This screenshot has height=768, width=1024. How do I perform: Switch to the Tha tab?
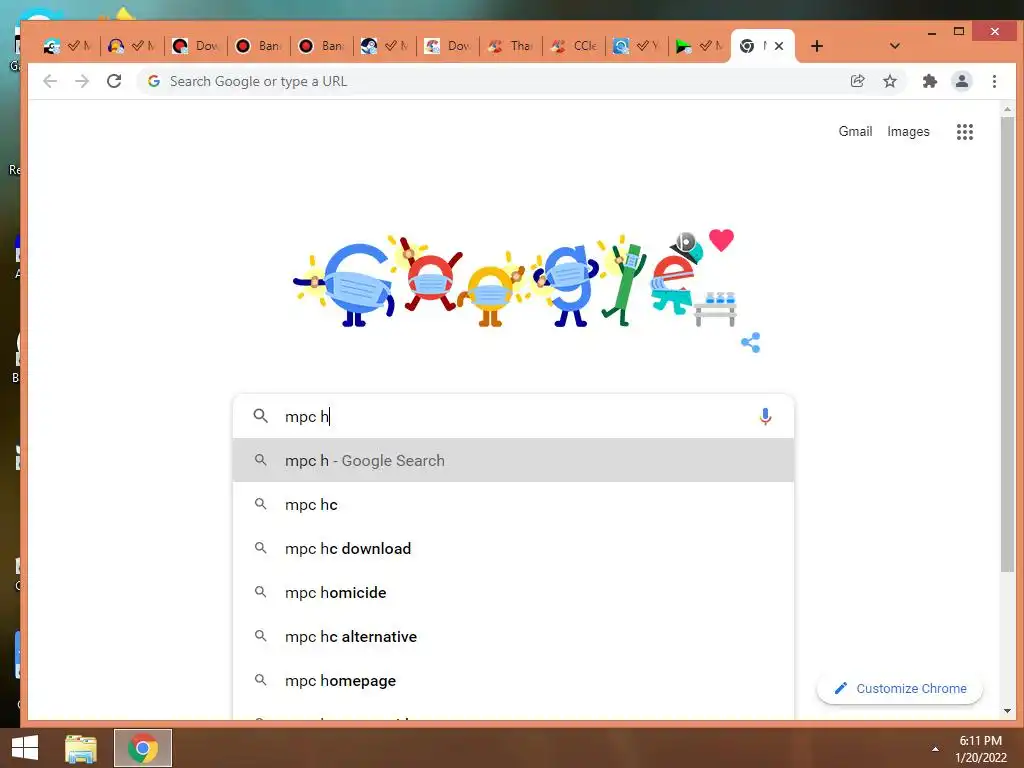click(511, 46)
